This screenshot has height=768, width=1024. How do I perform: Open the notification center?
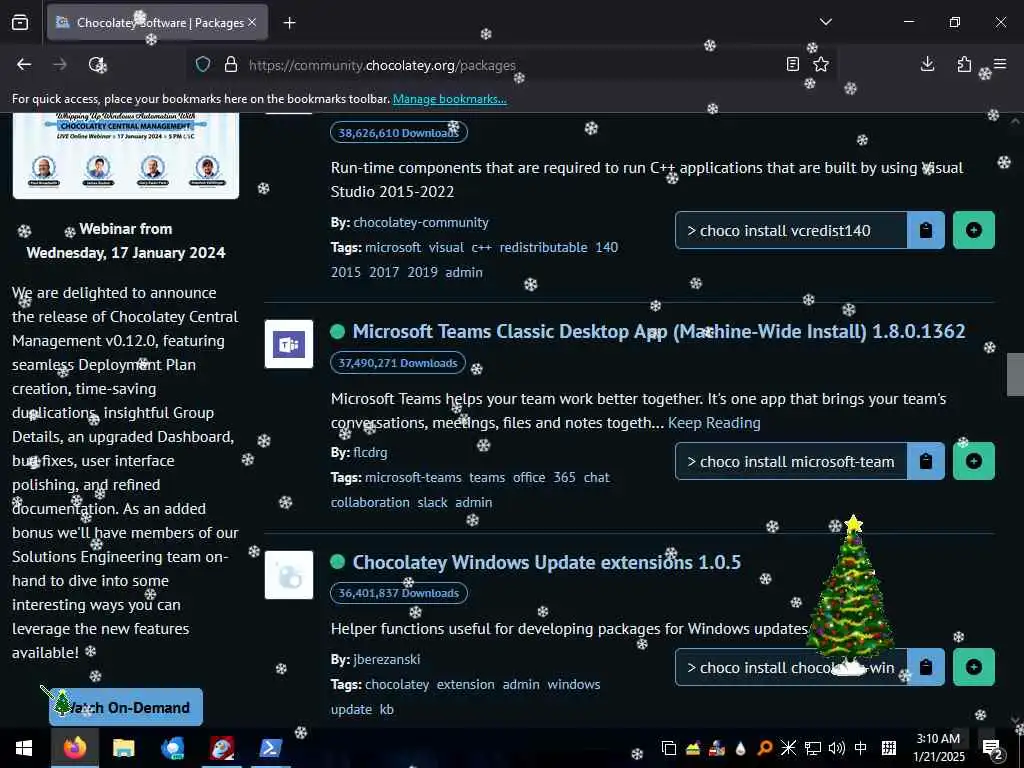click(992, 749)
